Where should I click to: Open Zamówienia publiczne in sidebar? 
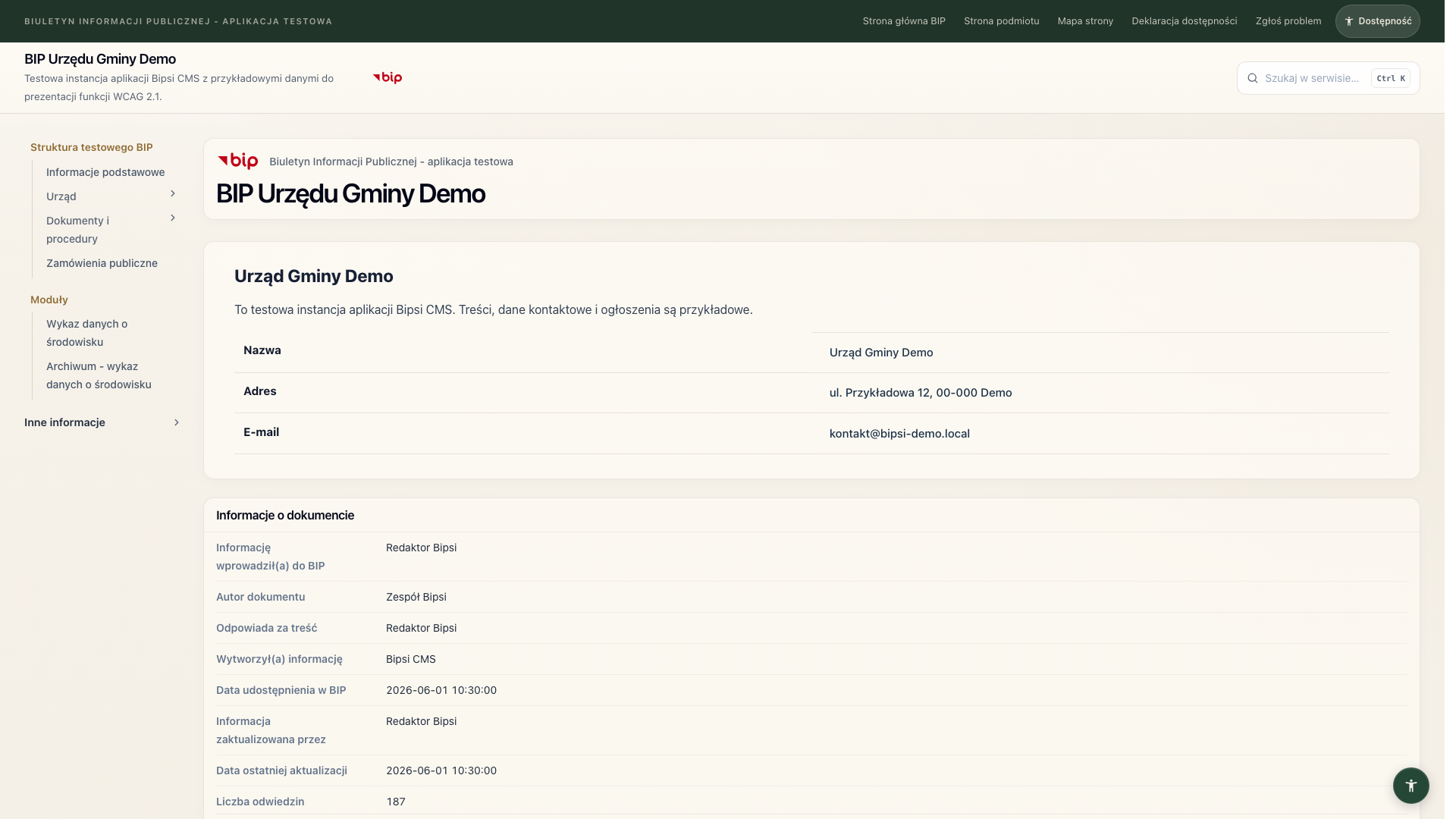[102, 263]
